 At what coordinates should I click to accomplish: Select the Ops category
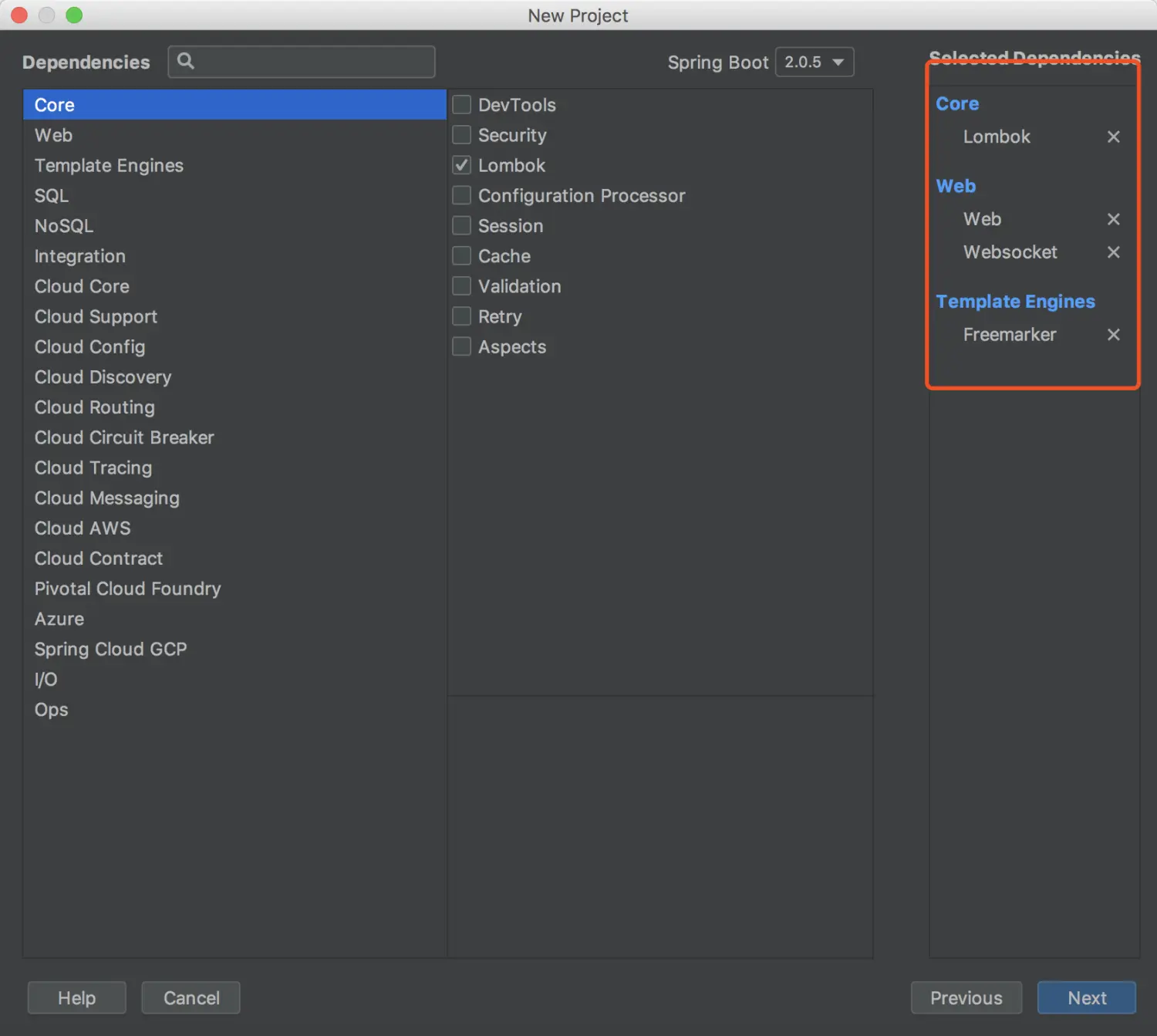(x=234, y=710)
